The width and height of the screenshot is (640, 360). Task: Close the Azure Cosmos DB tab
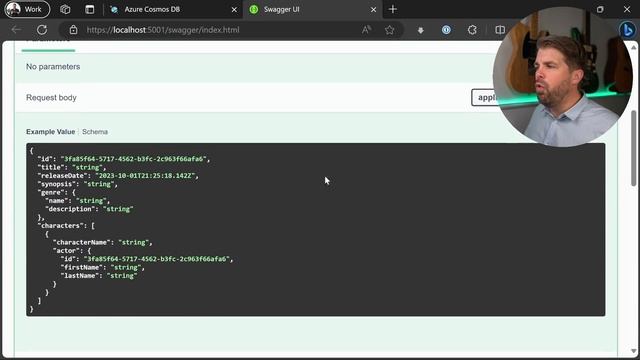pyautogui.click(x=234, y=9)
